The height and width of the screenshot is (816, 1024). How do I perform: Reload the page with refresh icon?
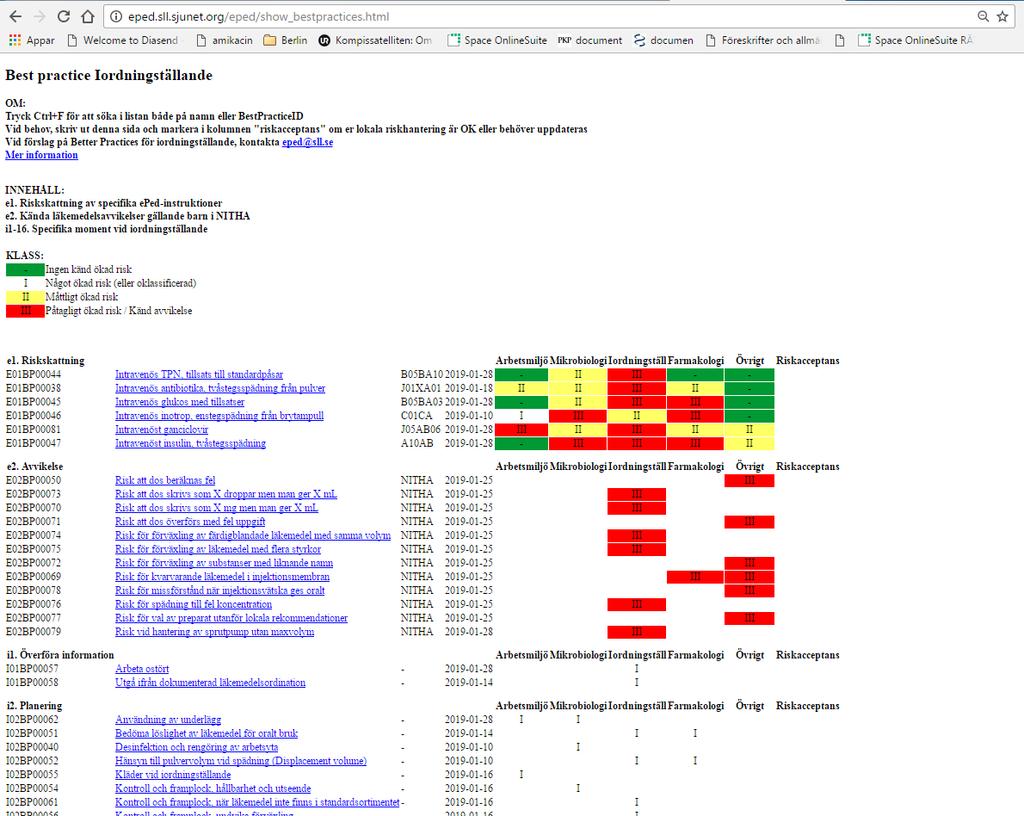63,16
